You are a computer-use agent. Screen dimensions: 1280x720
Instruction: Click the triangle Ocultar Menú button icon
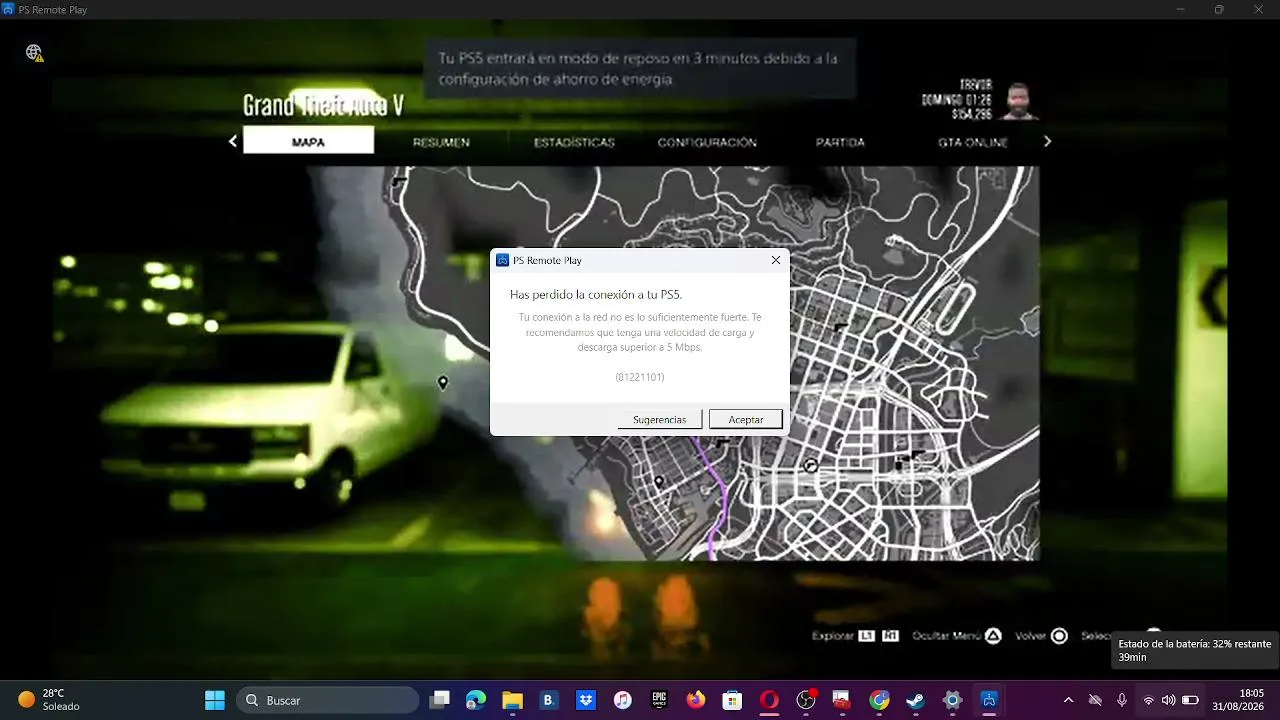click(x=993, y=636)
